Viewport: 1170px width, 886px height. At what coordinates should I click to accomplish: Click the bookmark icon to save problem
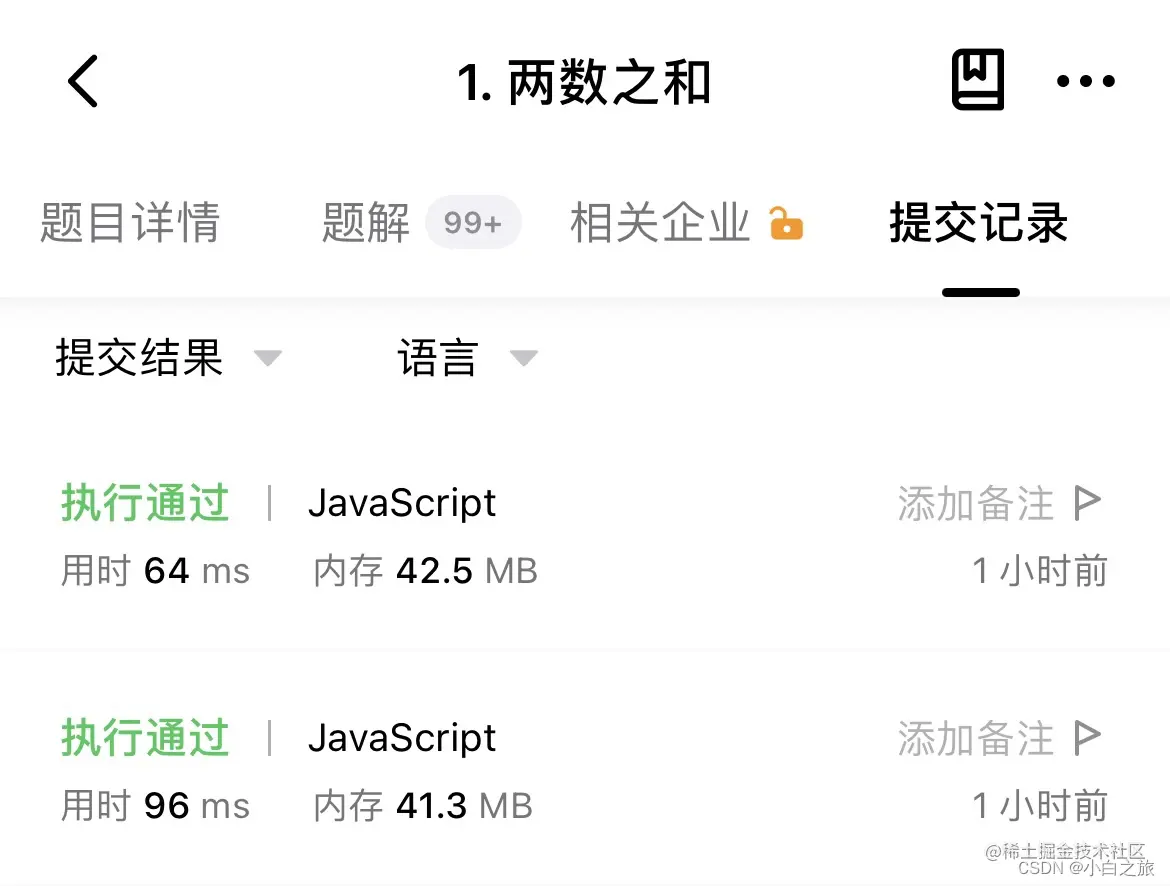click(977, 80)
